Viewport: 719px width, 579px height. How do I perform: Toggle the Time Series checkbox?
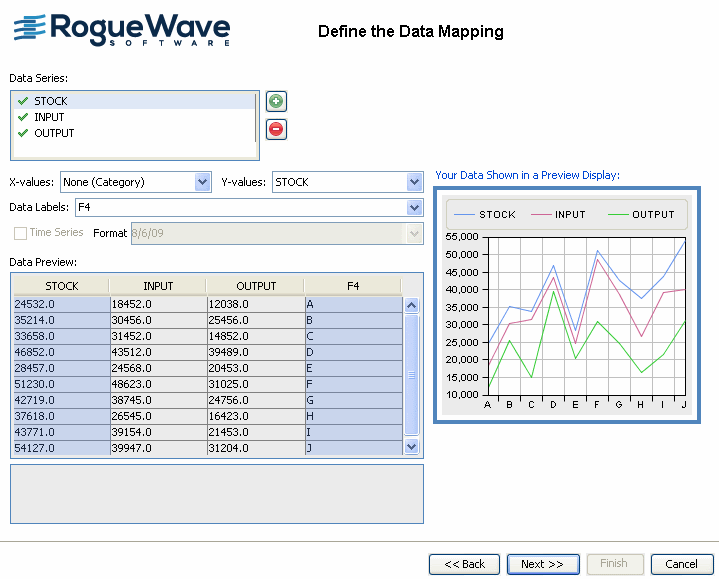click(x=20, y=233)
